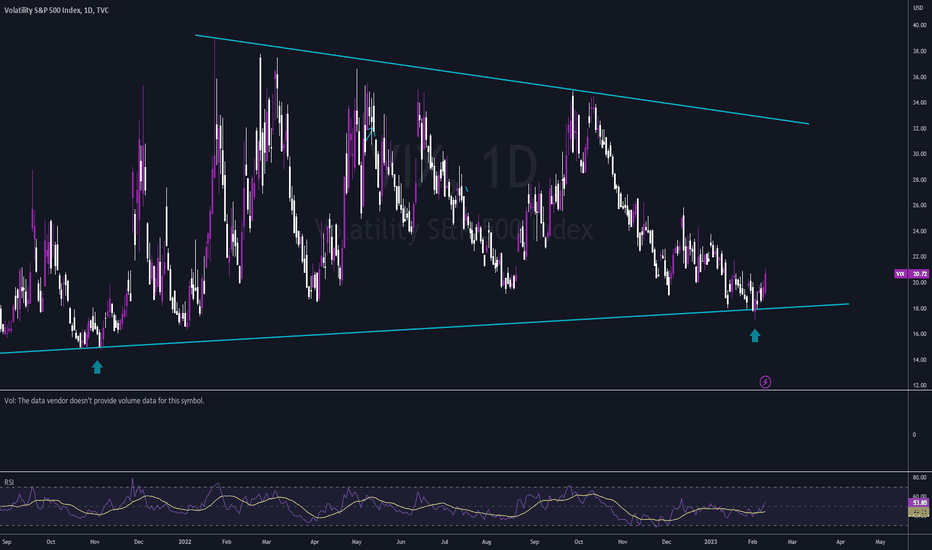This screenshot has height=550, width=932.
Task: Click the purple lightning bolt event icon
Action: (765, 382)
